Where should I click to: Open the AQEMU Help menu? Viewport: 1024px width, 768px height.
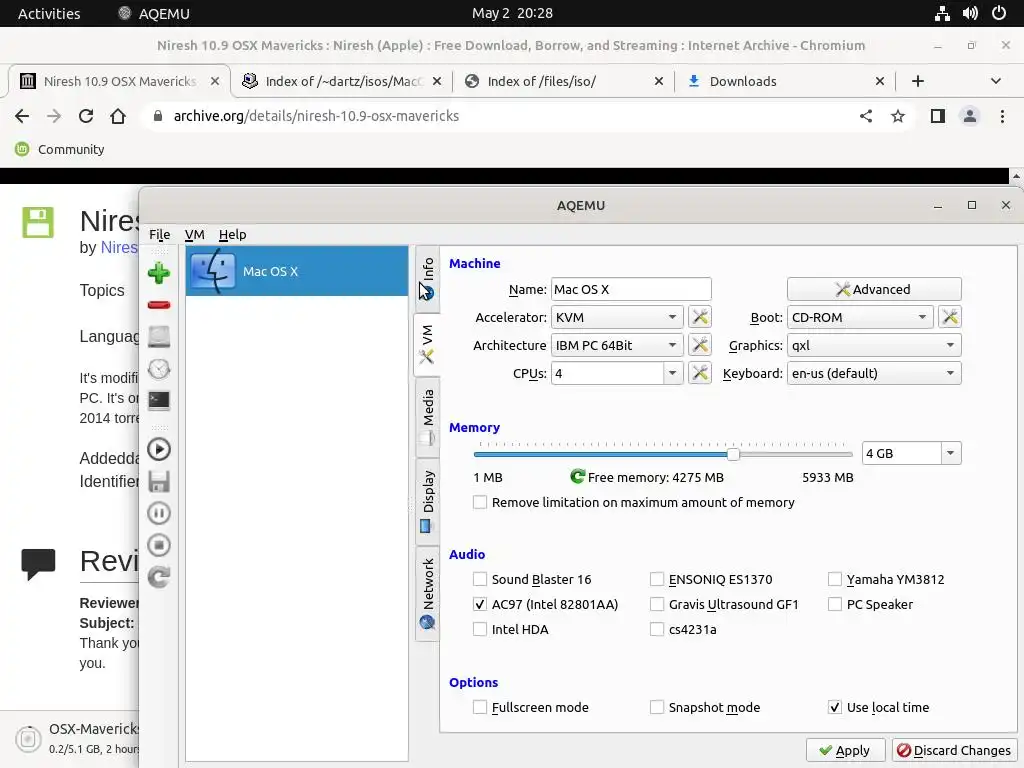pos(232,234)
